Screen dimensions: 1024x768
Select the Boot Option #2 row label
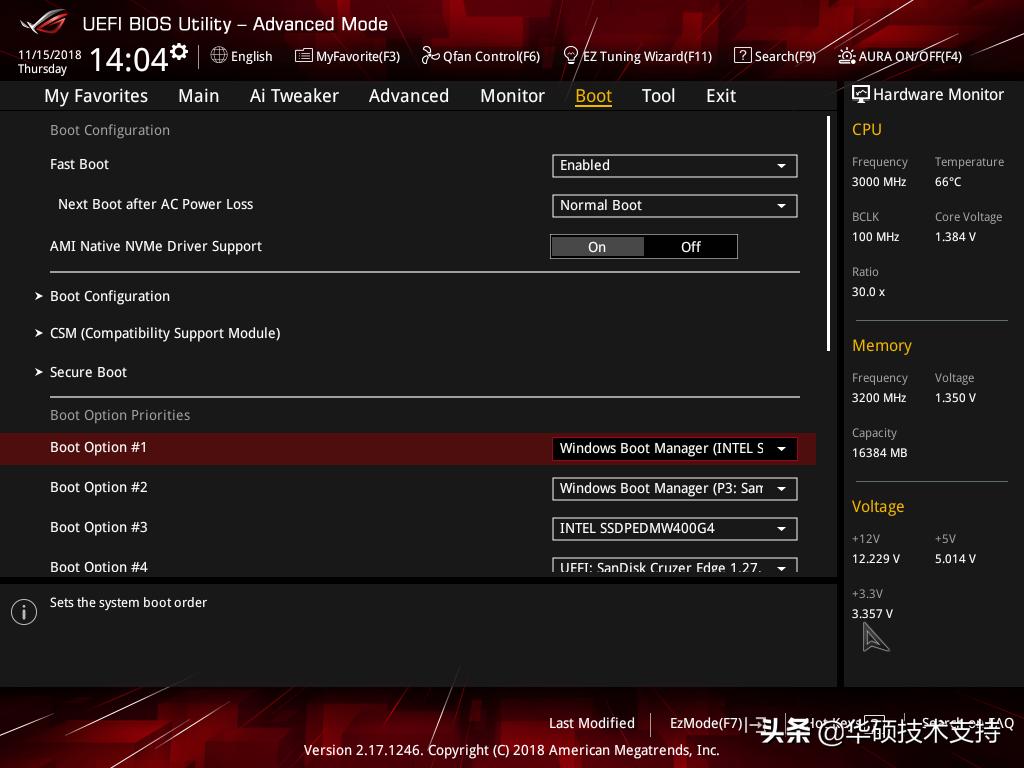coord(99,487)
